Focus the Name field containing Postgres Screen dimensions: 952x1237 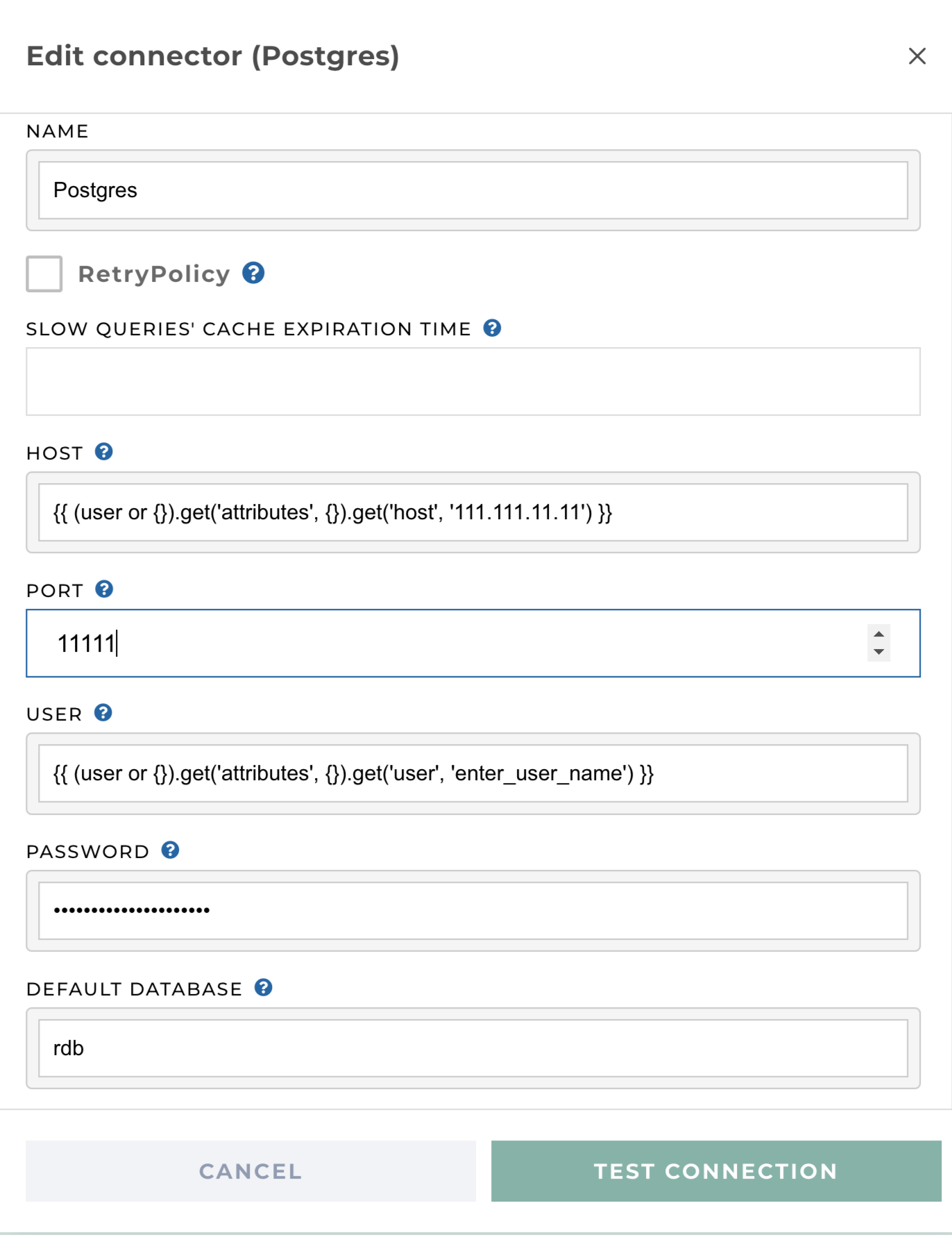(473, 190)
